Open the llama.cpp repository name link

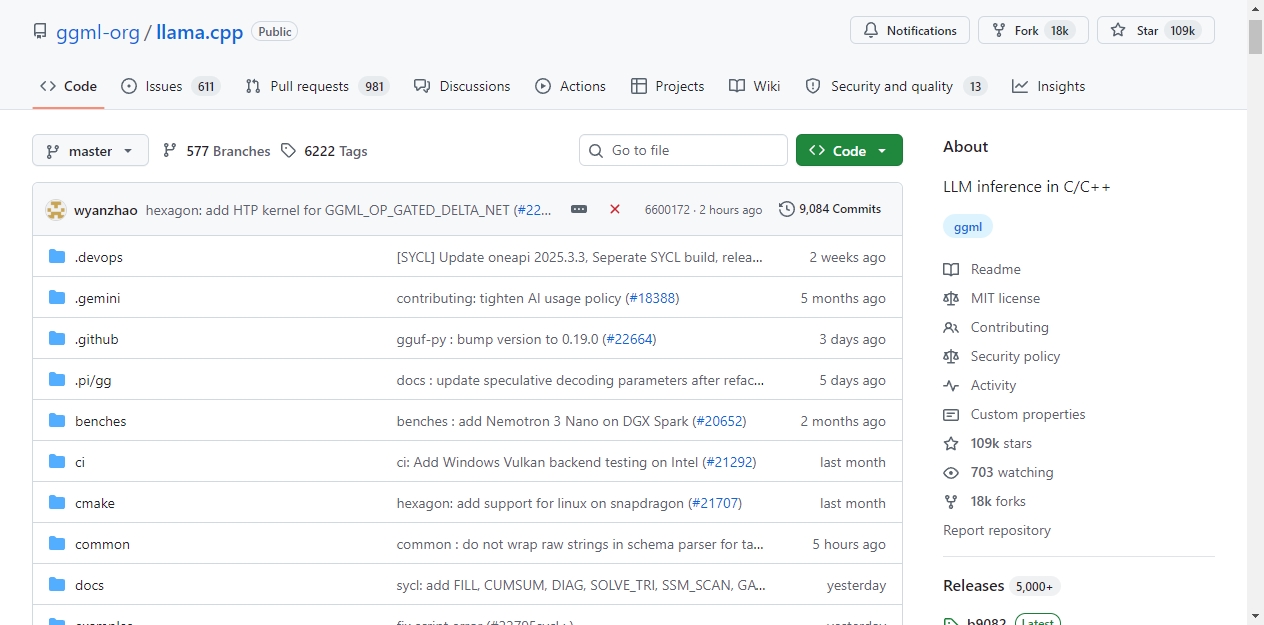click(x=200, y=32)
